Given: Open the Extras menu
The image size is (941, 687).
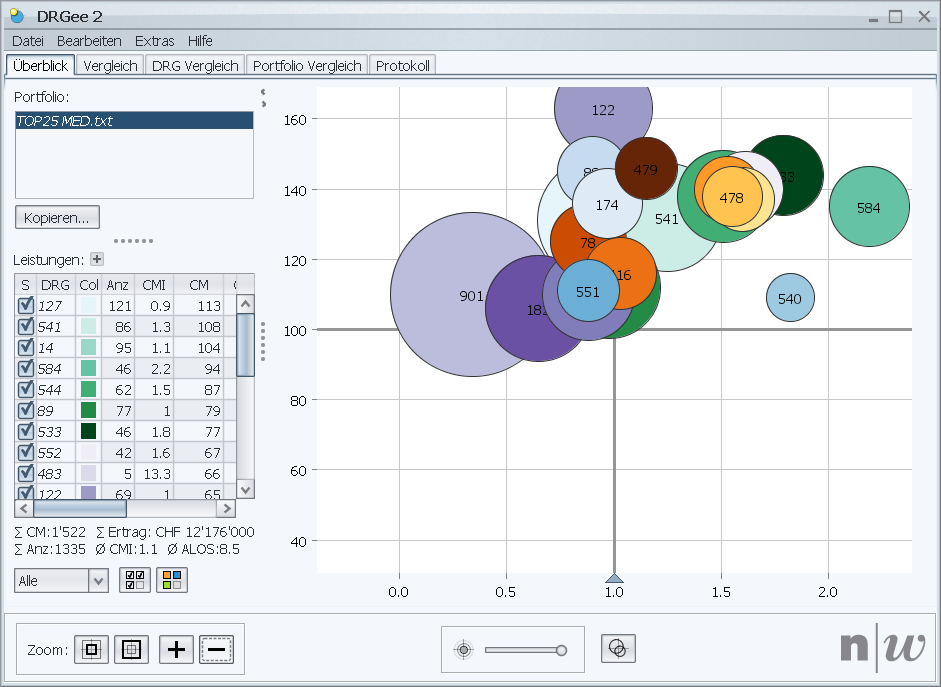Looking at the screenshot, I should (154, 41).
